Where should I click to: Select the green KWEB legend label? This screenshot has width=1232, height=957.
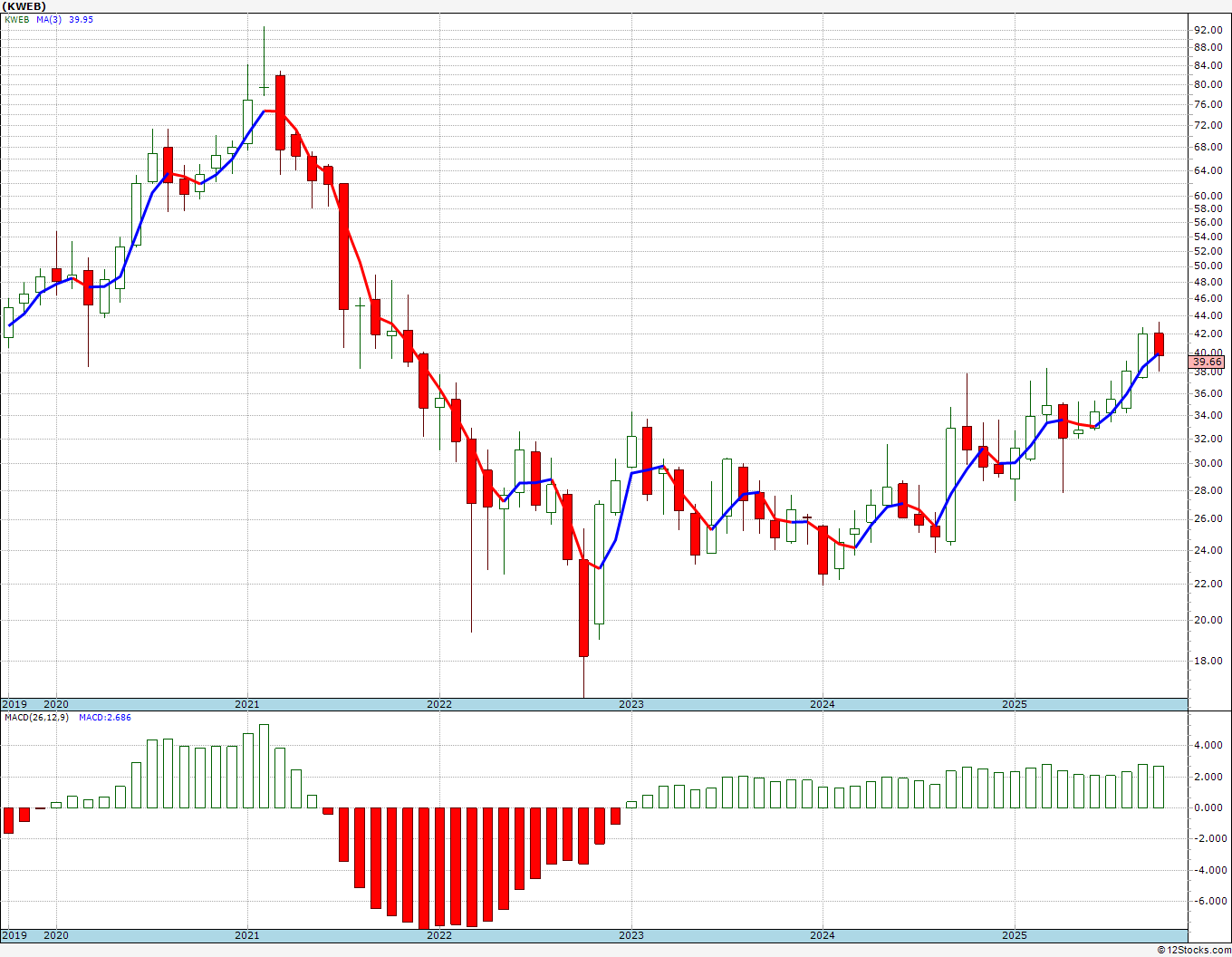tap(16, 19)
